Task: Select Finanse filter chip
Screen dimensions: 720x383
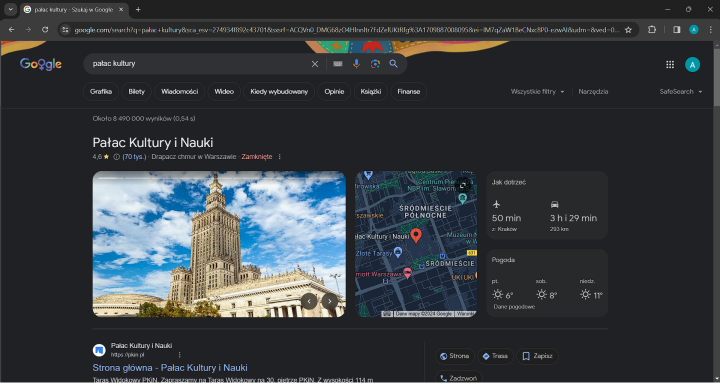Action: (x=409, y=91)
